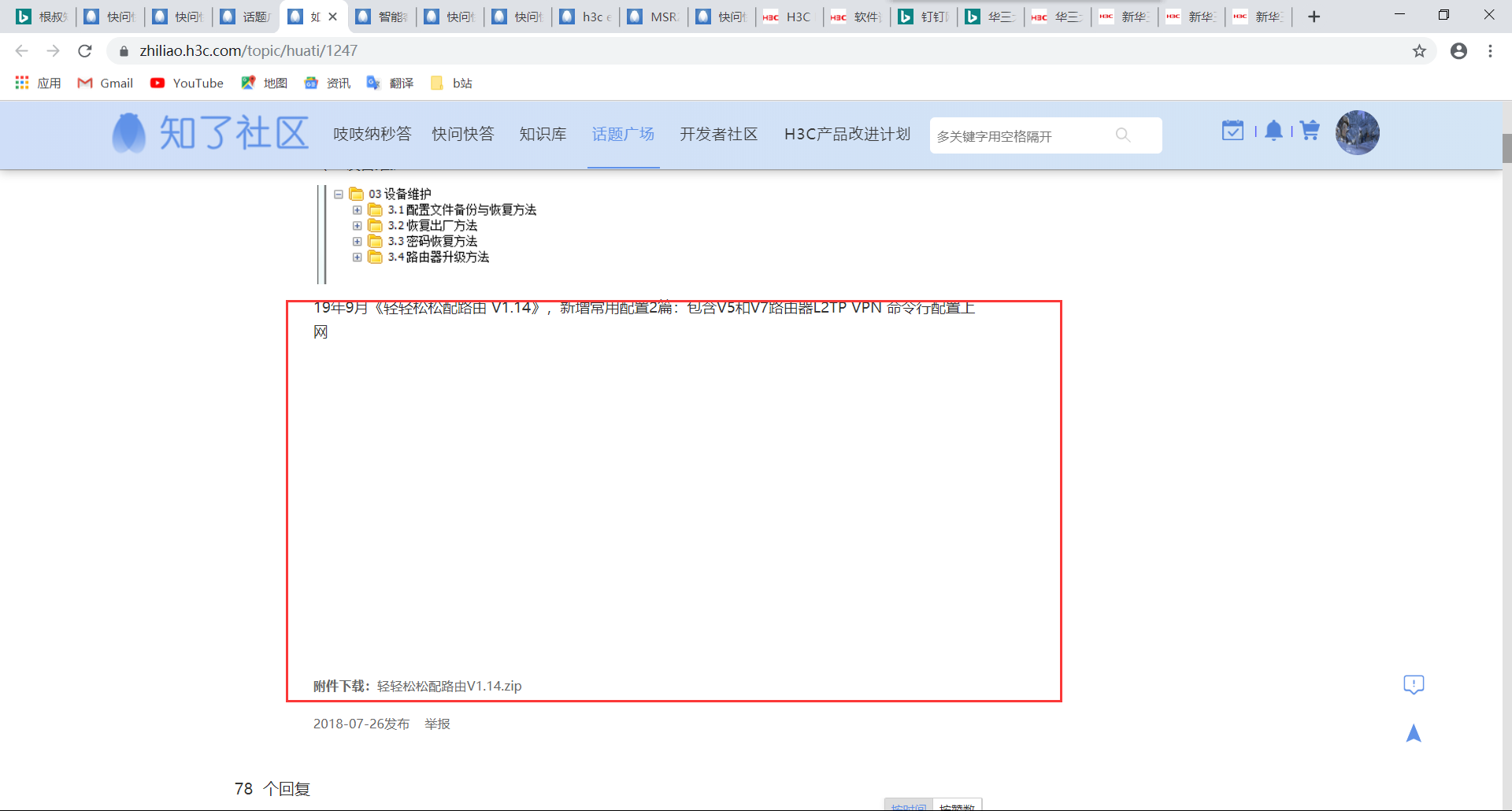Open the b站 bookmark folder
The width and height of the screenshot is (1512, 811).
(451, 83)
